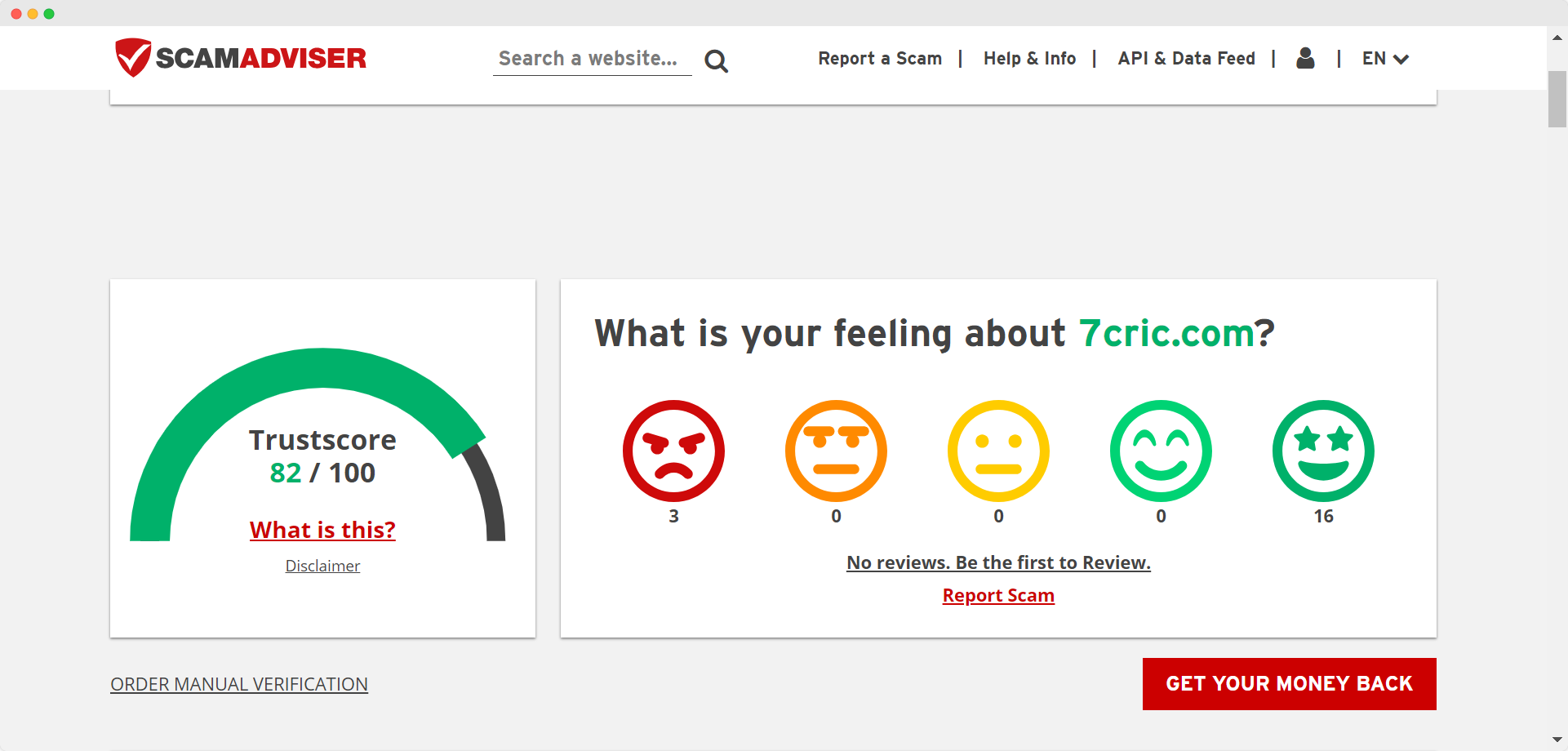The image size is (1568, 751).
Task: Select the star-eyed happy face rating
Action: tap(1323, 451)
